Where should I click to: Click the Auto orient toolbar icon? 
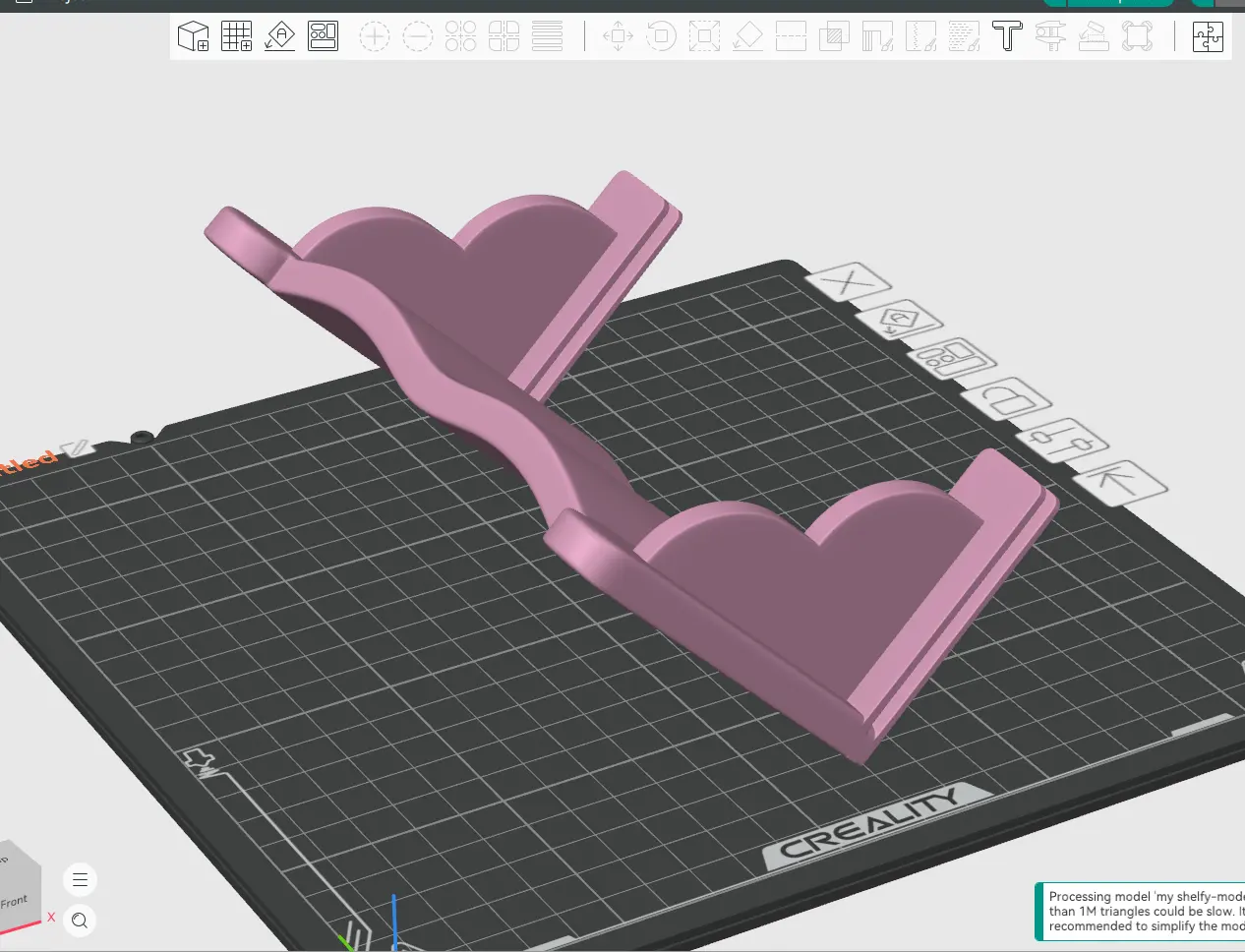(x=280, y=36)
